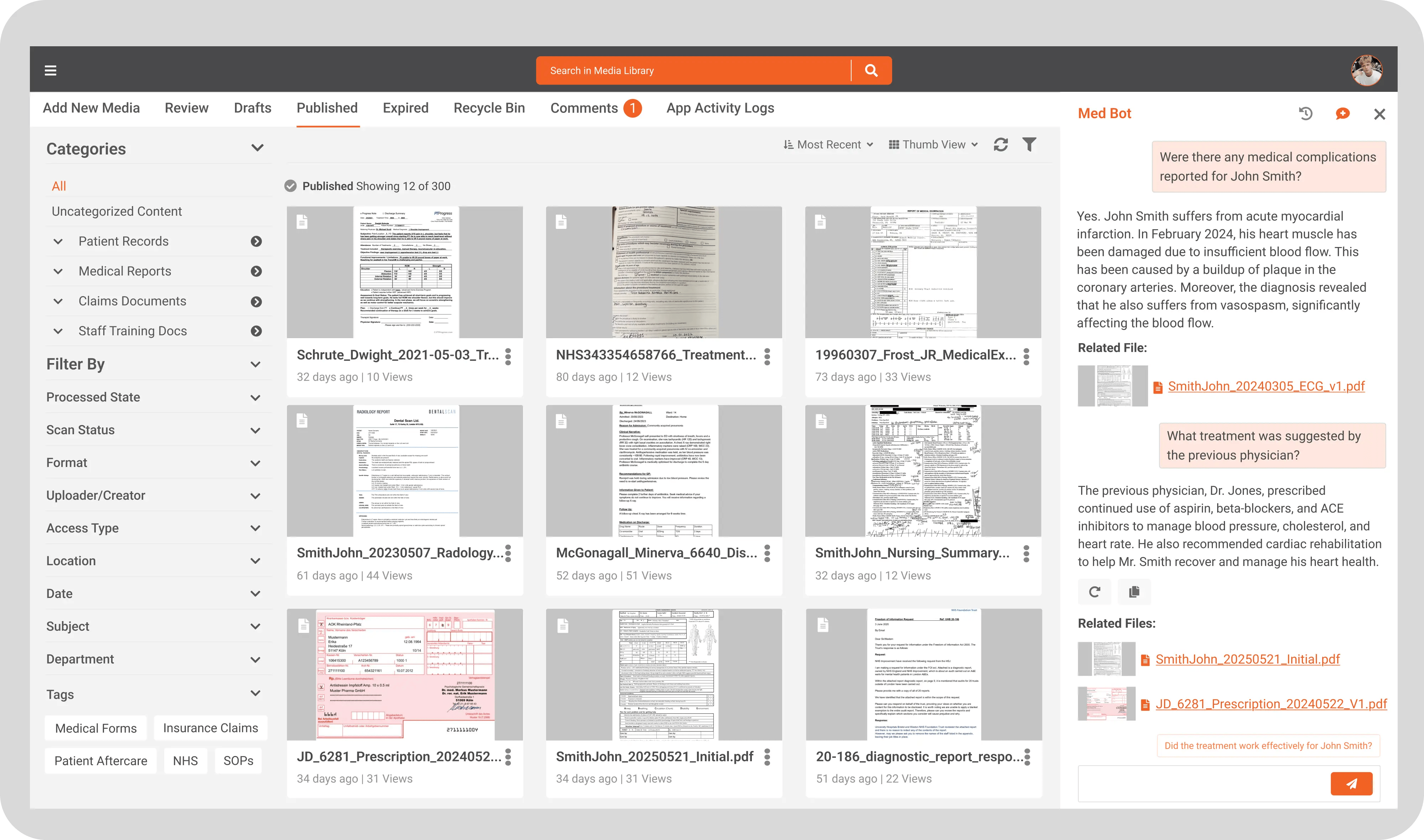
Task: Open options menu for SmithJohn_20230507_Radology file
Action: pos(508,553)
